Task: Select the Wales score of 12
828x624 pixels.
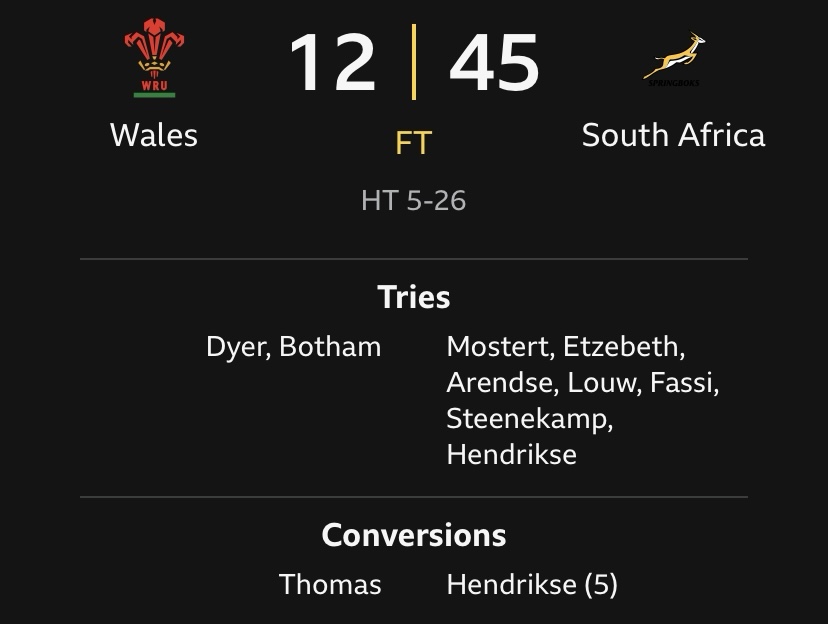Action: click(332, 64)
